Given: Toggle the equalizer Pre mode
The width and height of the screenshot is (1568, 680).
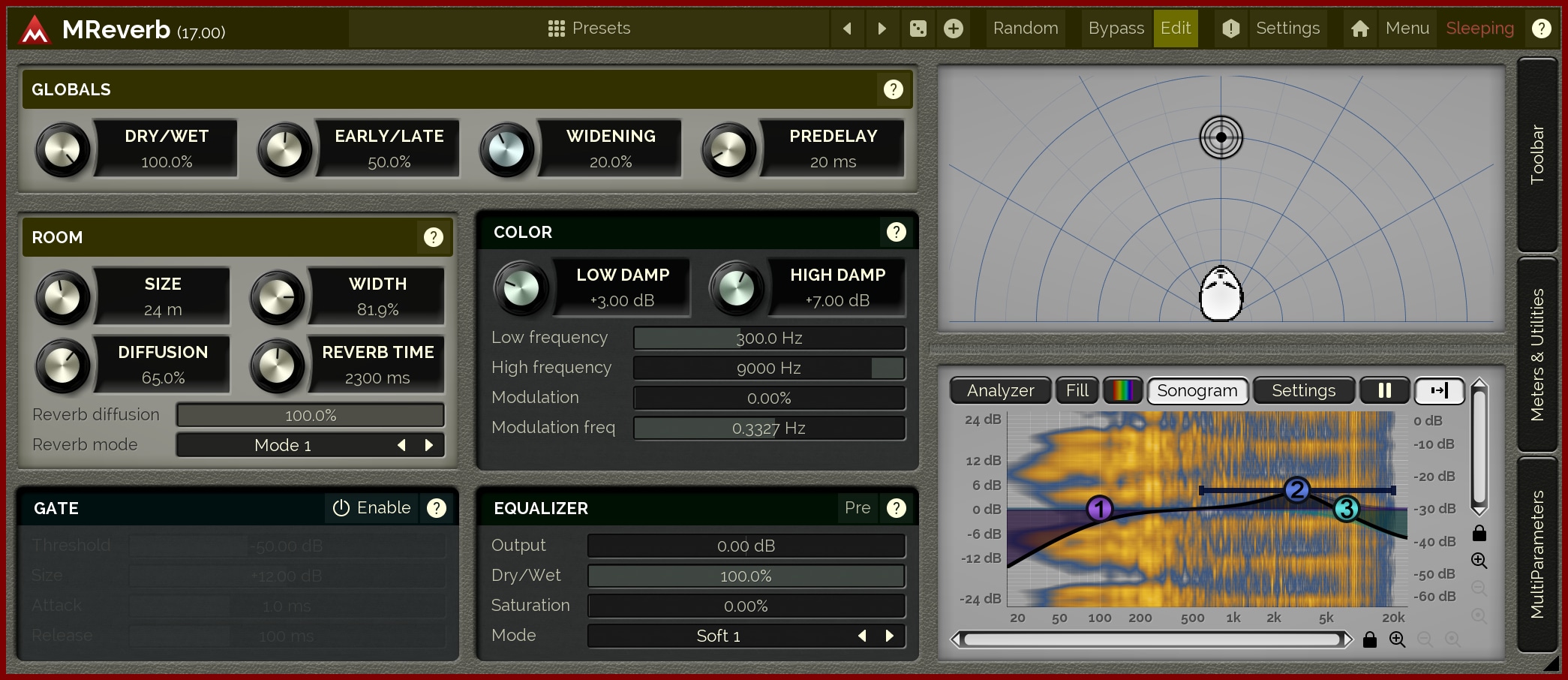Looking at the screenshot, I should click(857, 508).
